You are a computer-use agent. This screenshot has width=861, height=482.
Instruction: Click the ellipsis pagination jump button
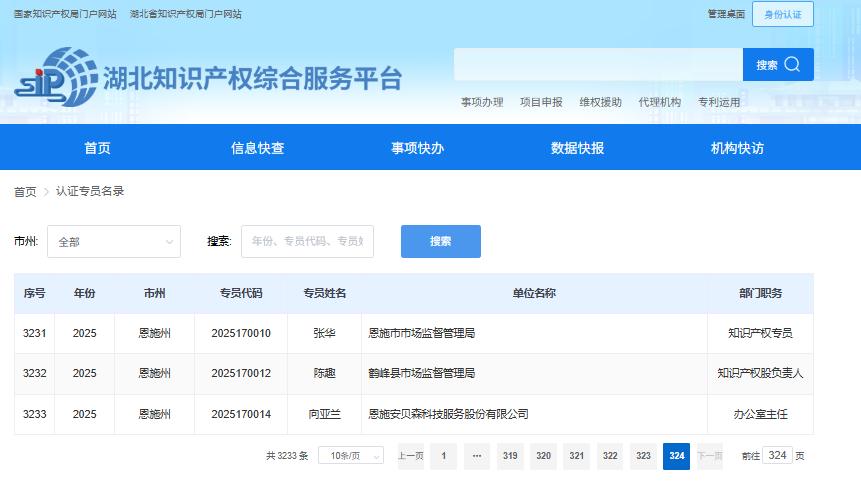tap(476, 456)
